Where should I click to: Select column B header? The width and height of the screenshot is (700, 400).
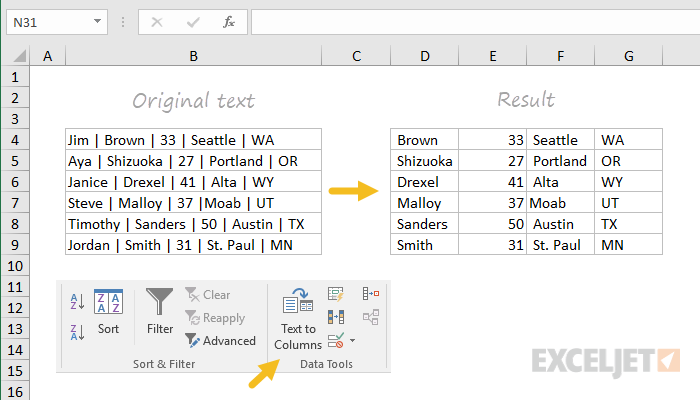click(x=193, y=56)
